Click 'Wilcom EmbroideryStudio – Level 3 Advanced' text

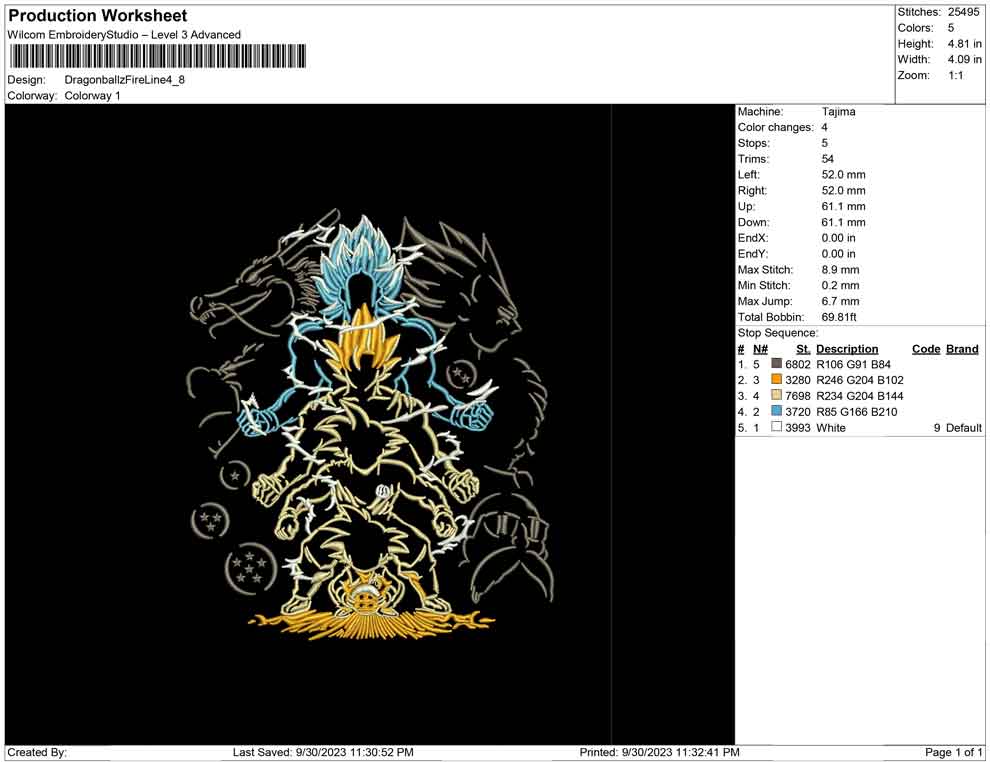124,35
